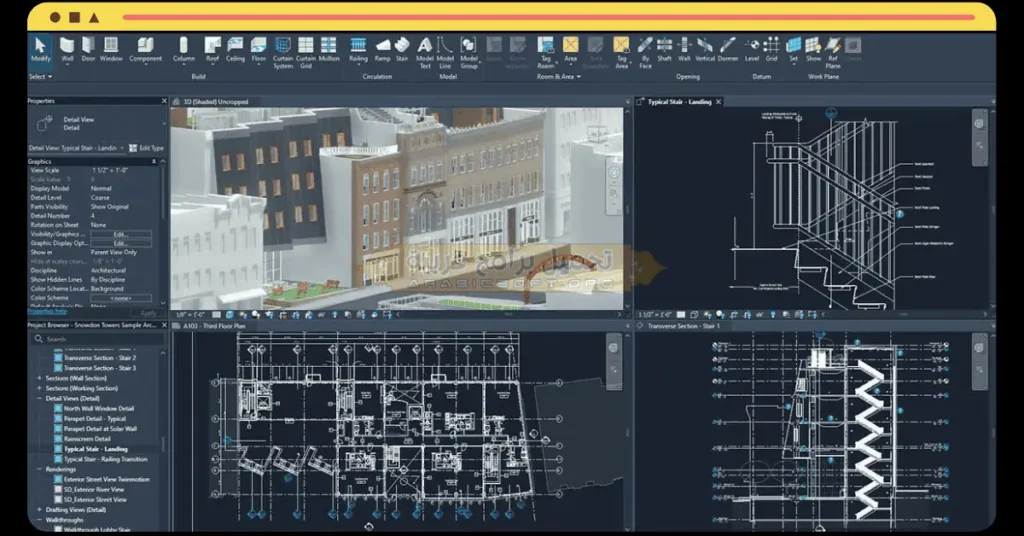The height and width of the screenshot is (536, 1024).
Task: Click Edit for Graphic Display Options
Action: tap(121, 243)
